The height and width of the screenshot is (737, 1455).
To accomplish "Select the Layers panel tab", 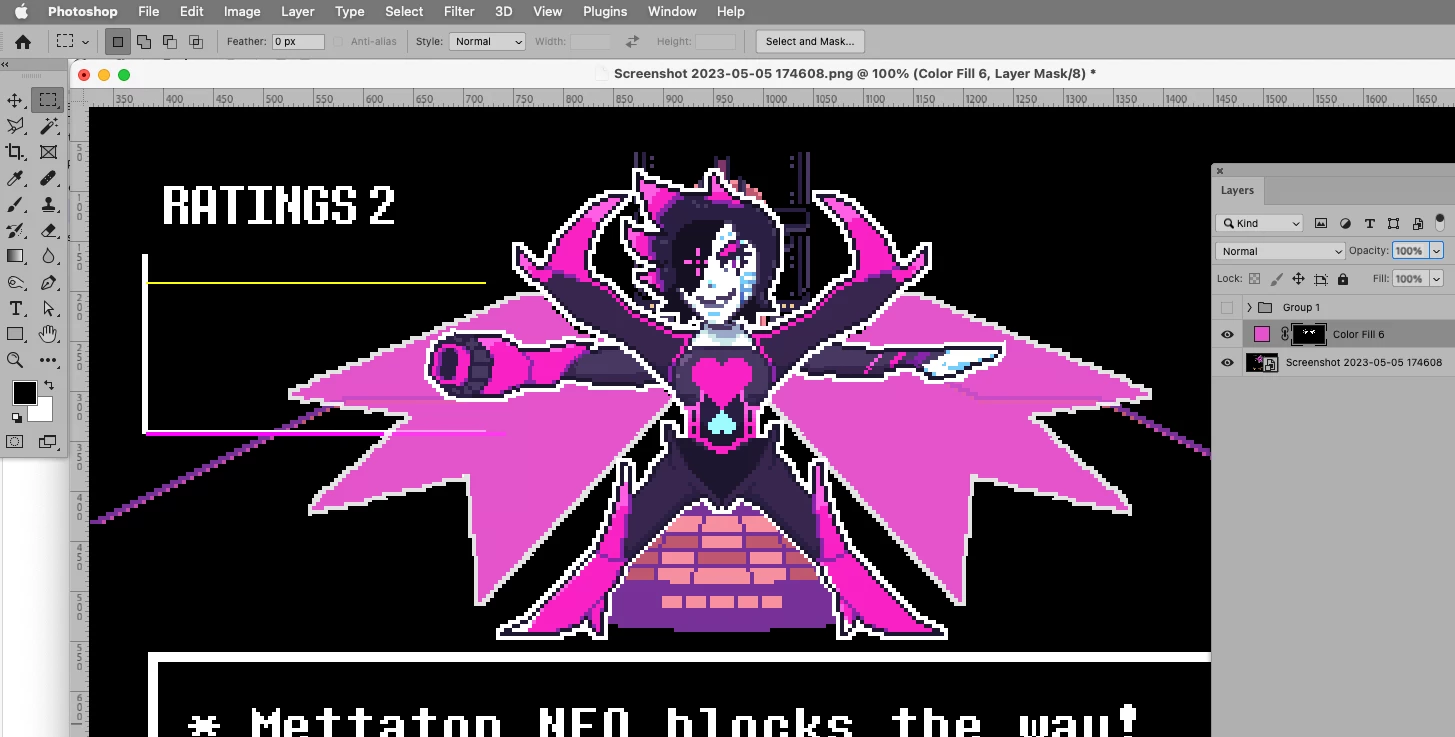I will [1237, 190].
